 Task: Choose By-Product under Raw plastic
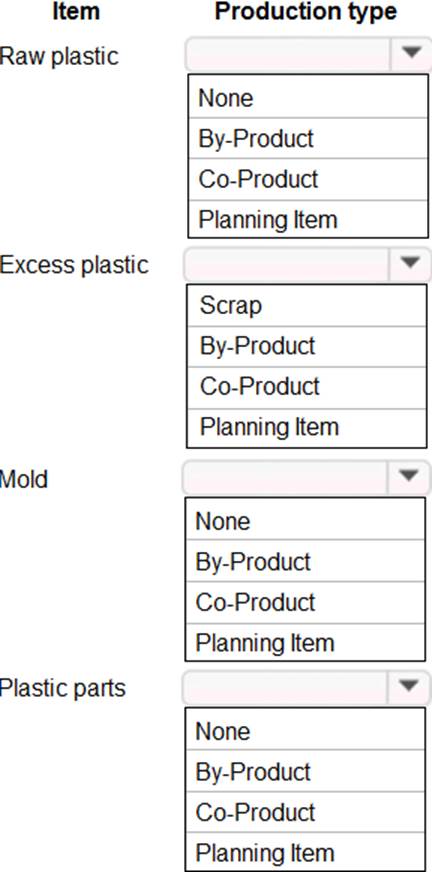[308, 138]
